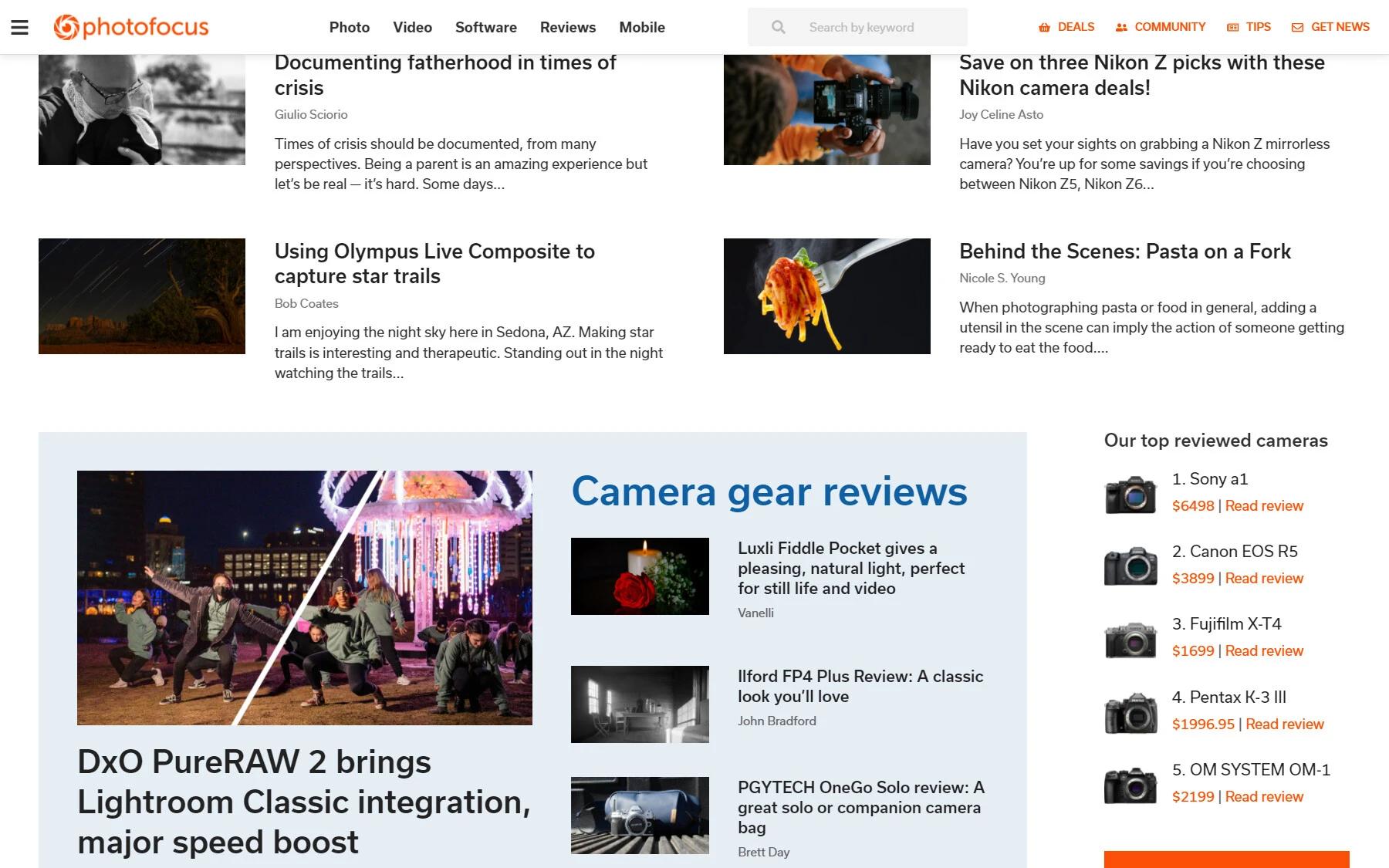Read review of OM SYSTEM OM-1
Screen dimensions: 1389x868
1264,796
